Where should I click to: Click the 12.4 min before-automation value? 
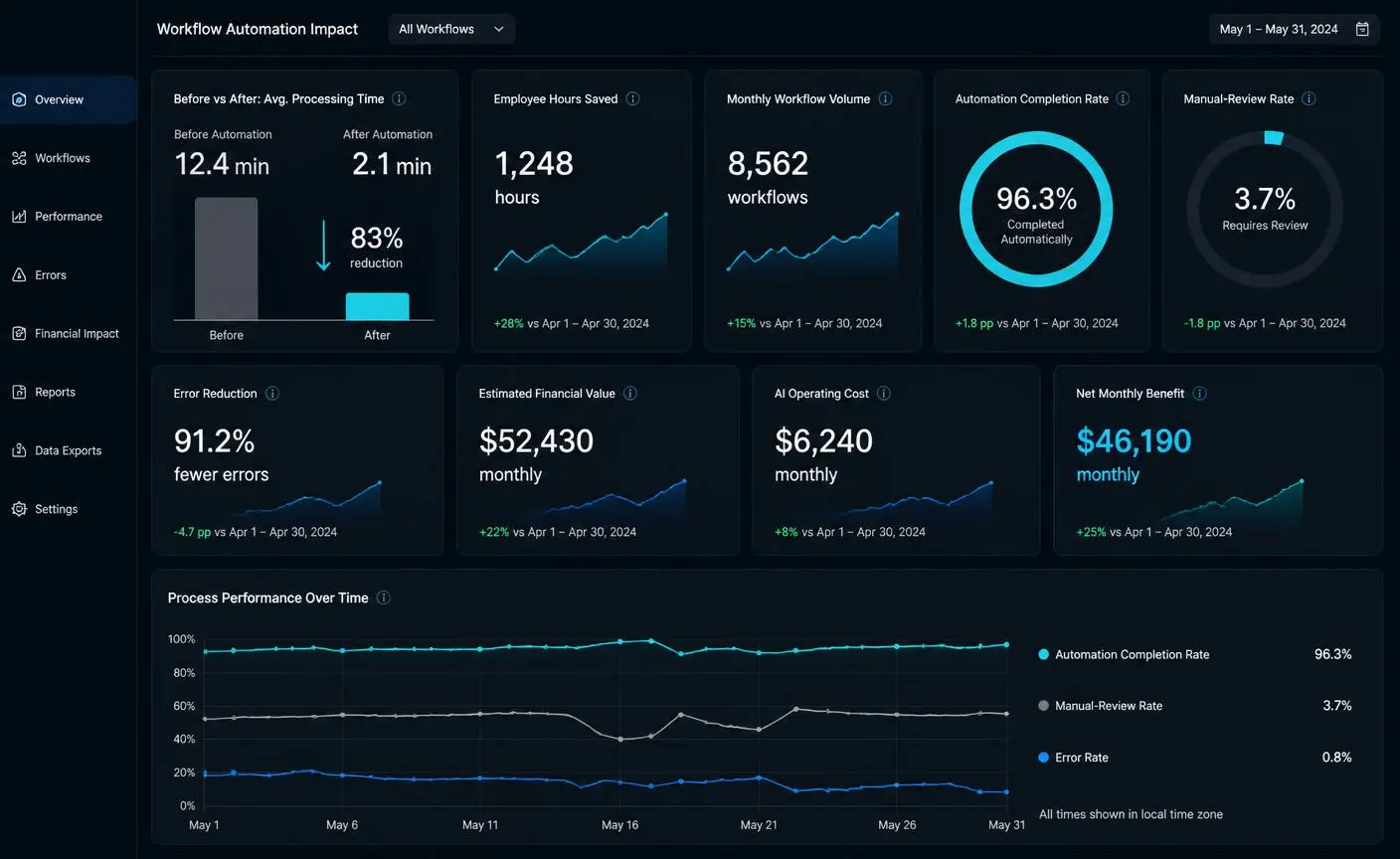222,164
